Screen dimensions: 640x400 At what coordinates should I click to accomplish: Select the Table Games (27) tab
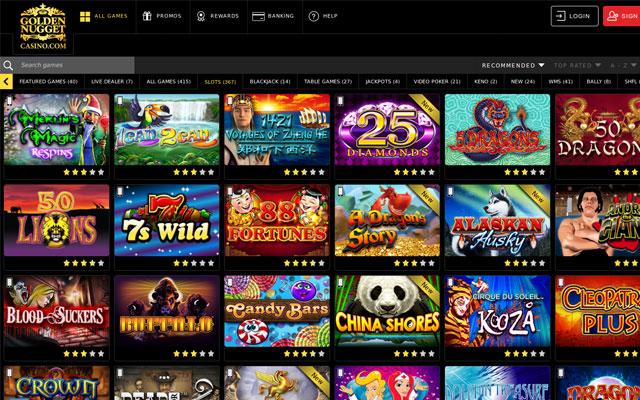[x=328, y=82]
